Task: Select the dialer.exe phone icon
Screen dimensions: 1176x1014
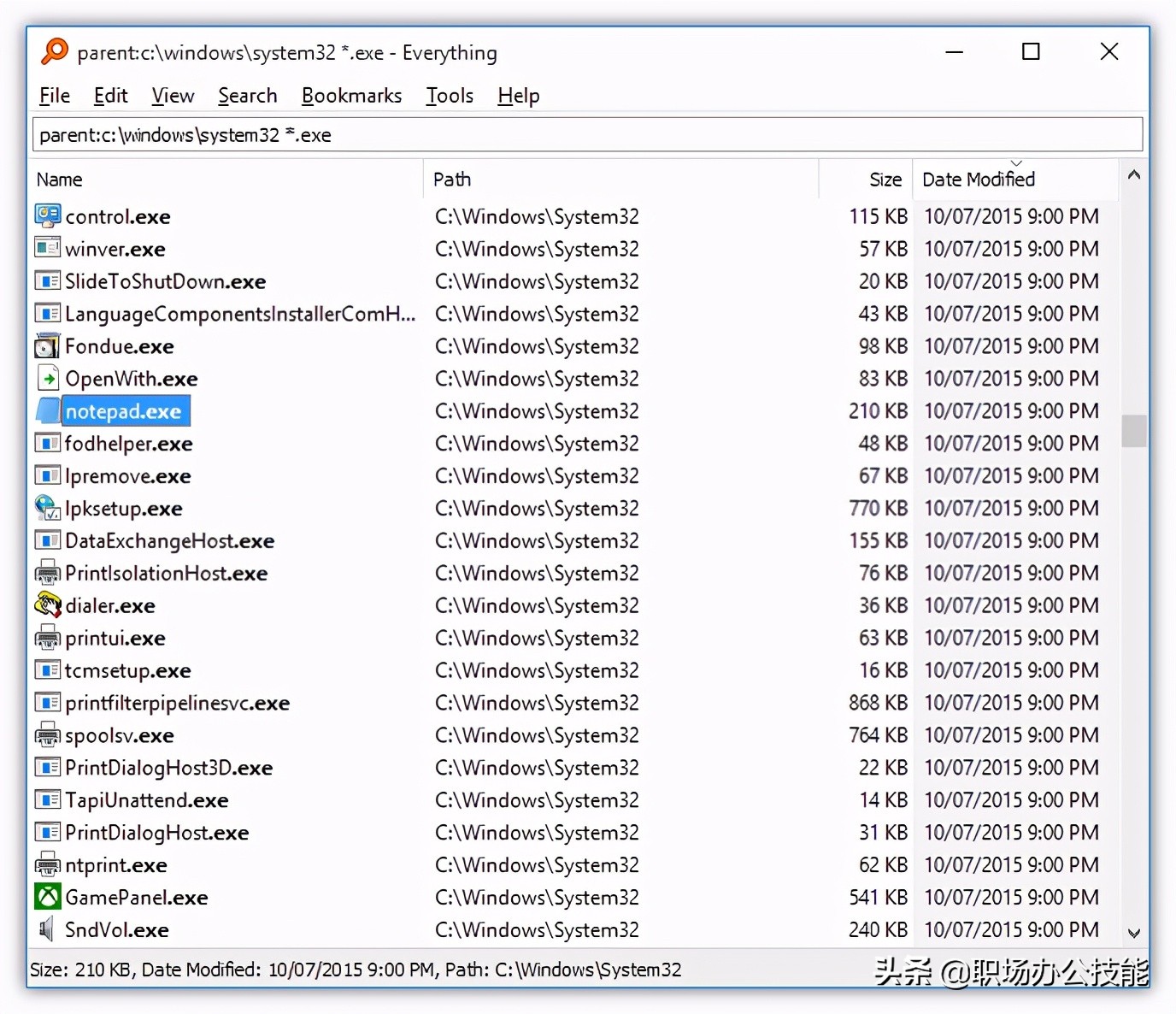Action: point(47,606)
